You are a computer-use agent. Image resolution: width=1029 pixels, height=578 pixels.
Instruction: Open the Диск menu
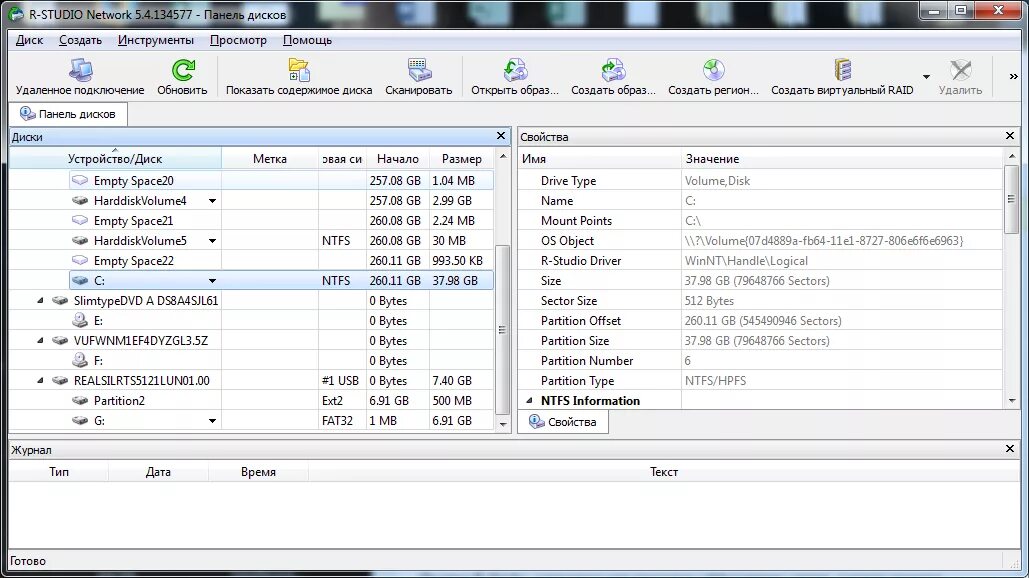click(30, 40)
